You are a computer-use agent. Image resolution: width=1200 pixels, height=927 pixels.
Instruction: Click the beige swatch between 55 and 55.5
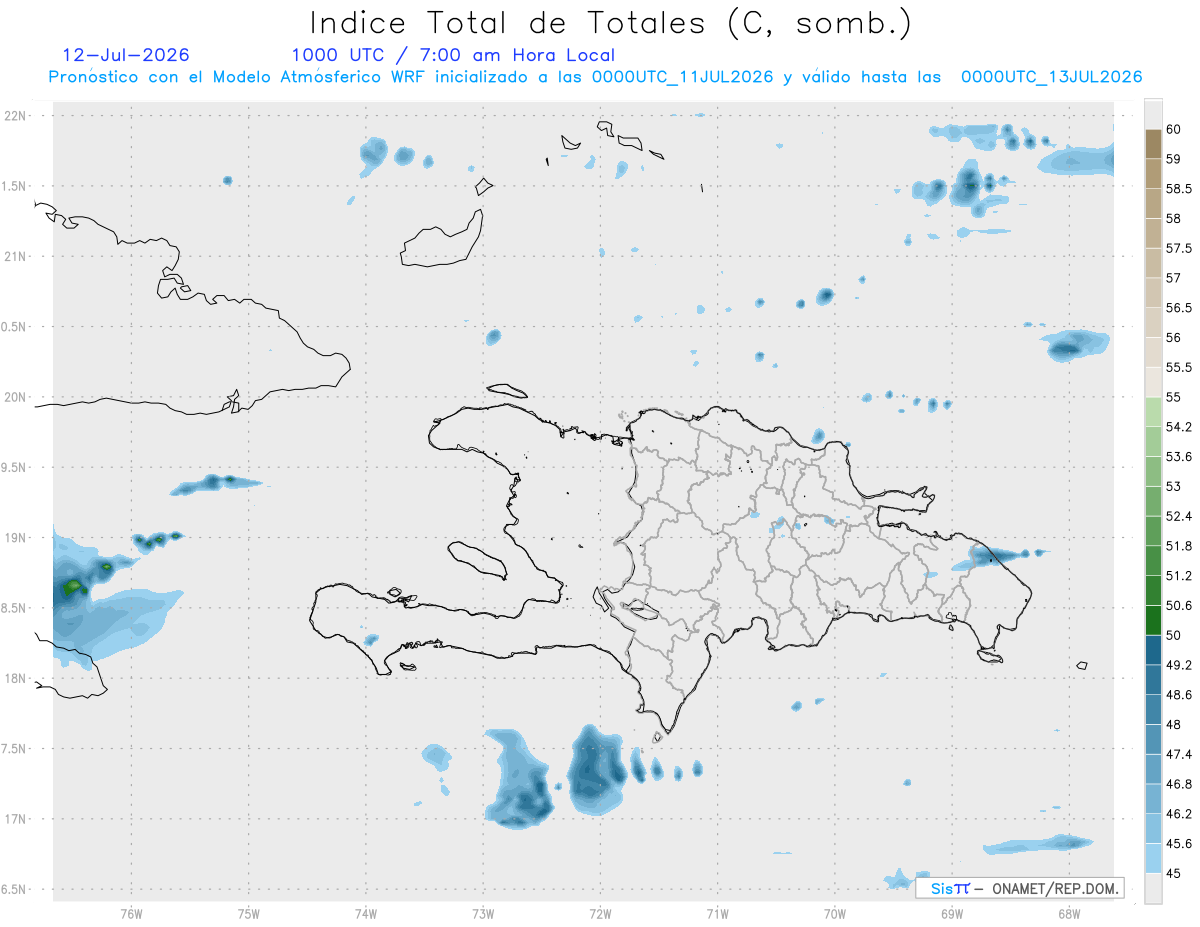click(1153, 382)
